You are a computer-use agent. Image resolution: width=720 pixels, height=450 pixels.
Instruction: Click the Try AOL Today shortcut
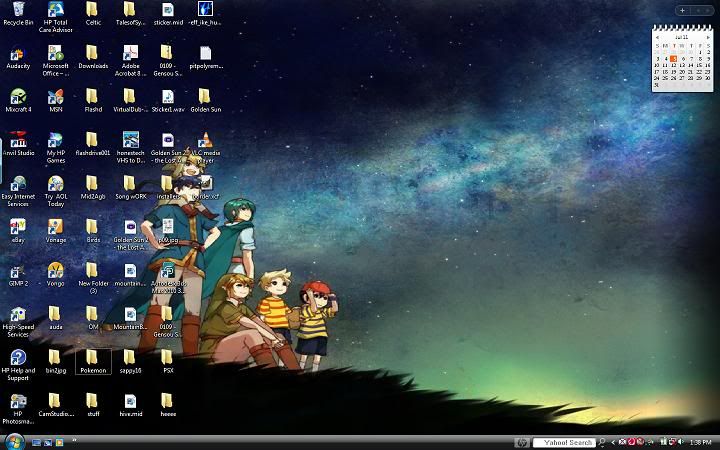[56, 191]
